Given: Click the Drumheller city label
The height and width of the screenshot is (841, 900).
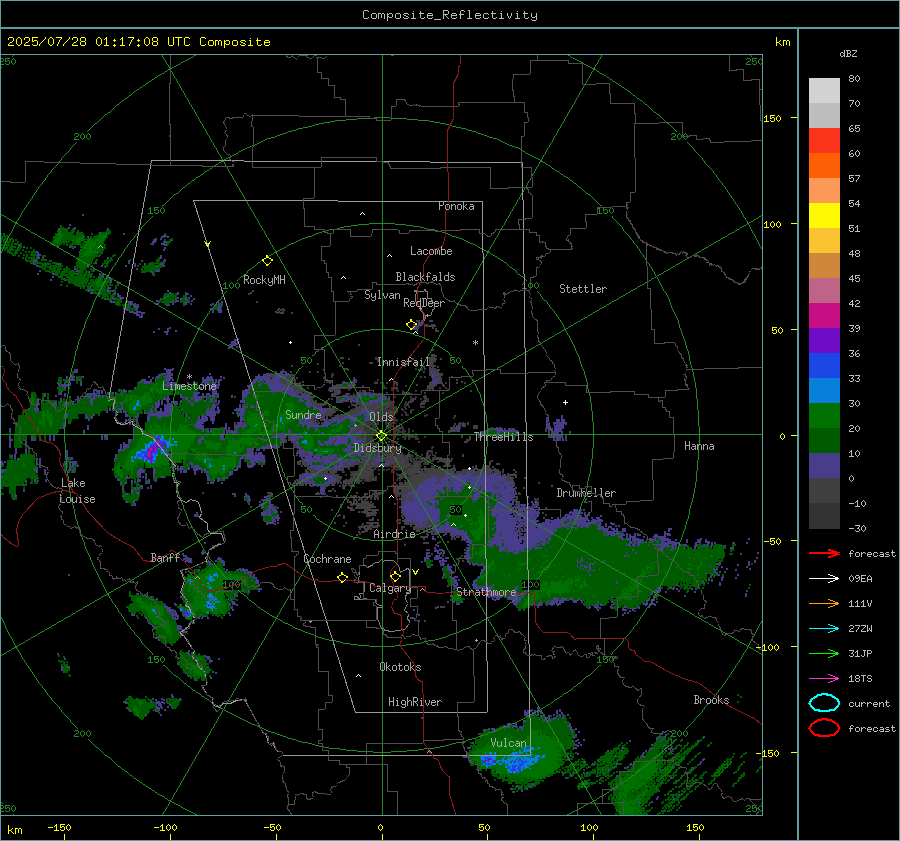Looking at the screenshot, I should (586, 493).
